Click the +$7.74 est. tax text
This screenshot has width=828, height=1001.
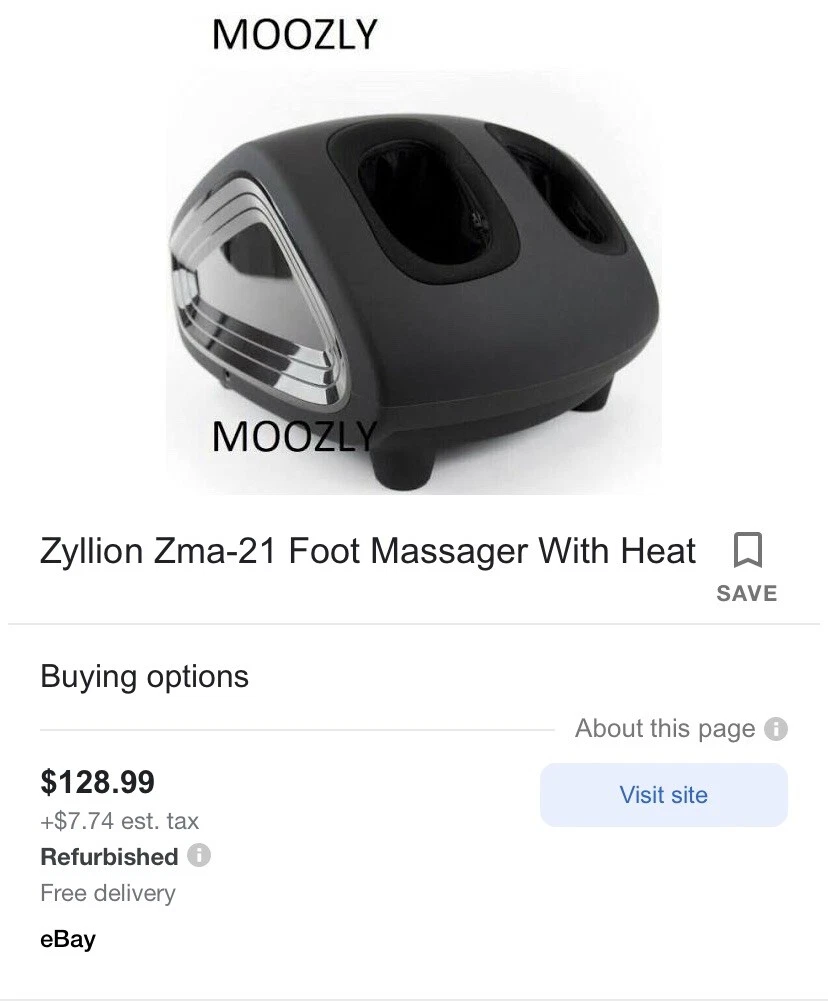[x=119, y=821]
